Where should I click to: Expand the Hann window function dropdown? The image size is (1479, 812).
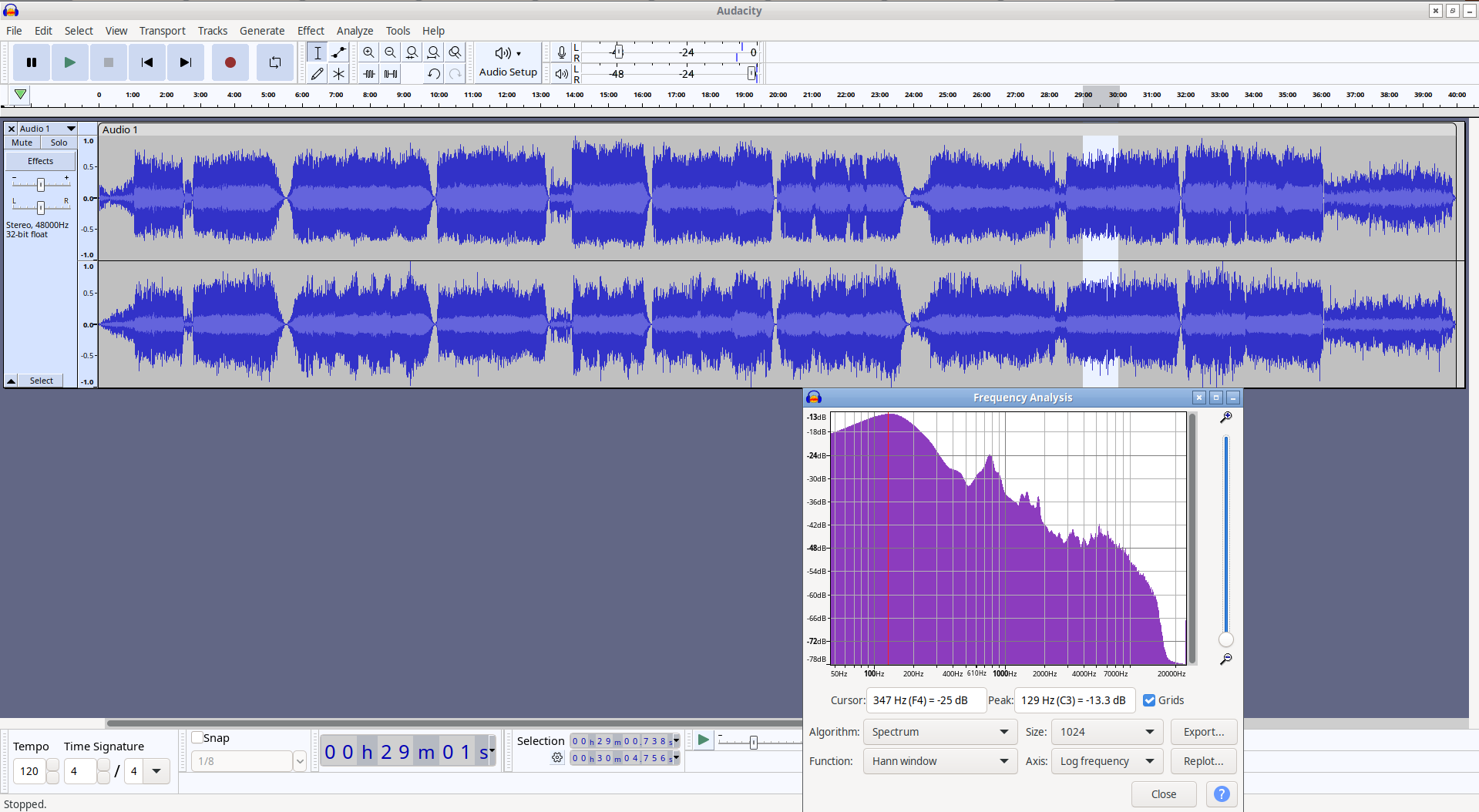(940, 761)
